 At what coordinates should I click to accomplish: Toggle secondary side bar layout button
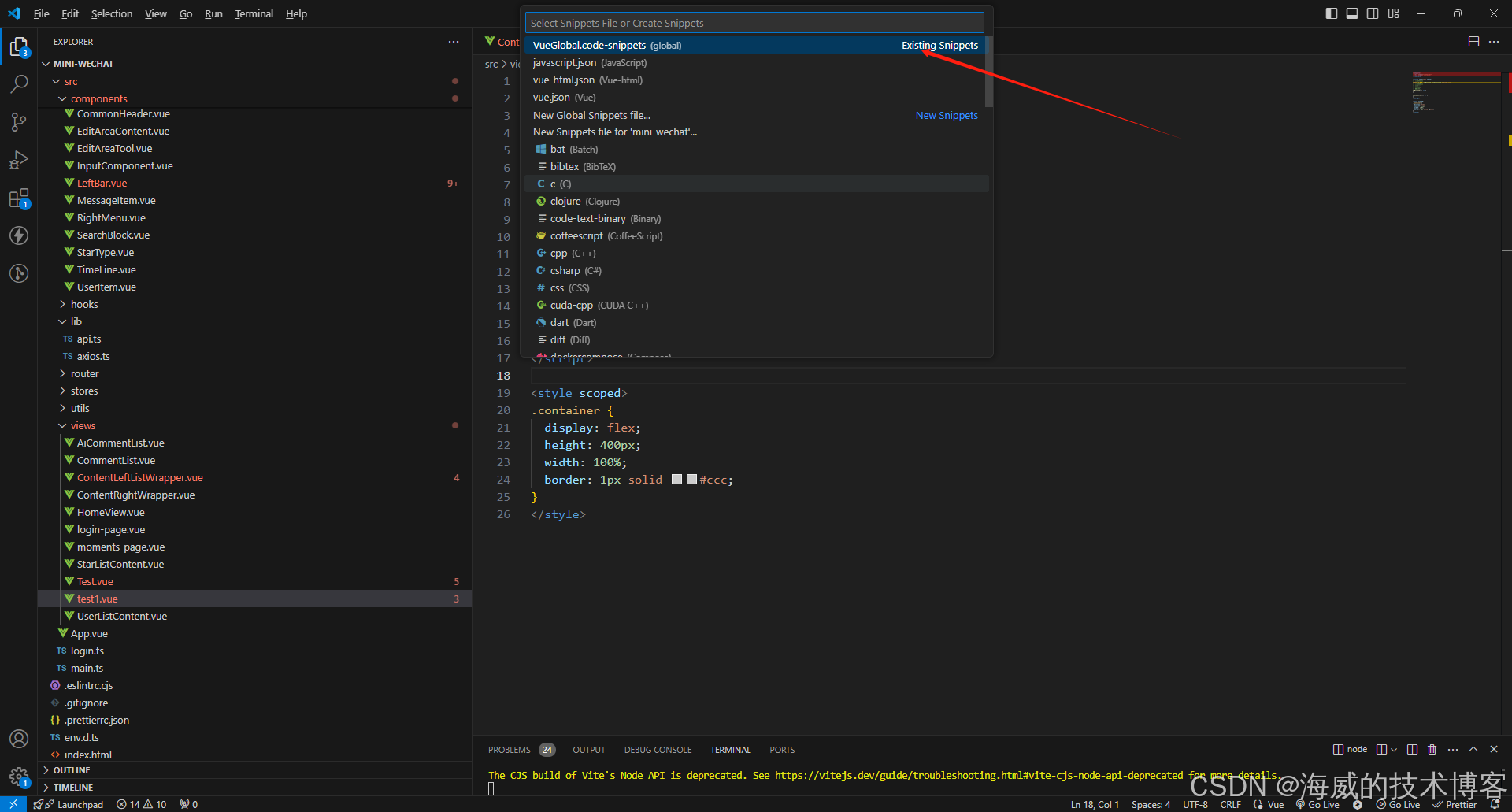(1373, 13)
